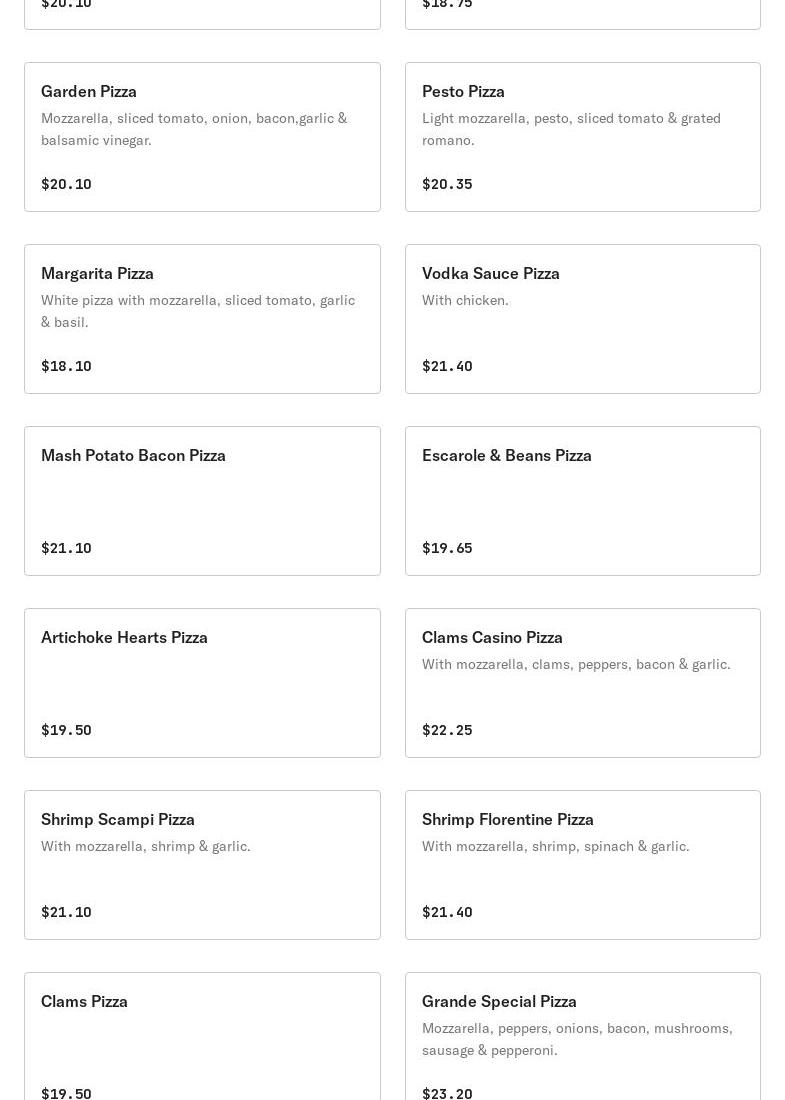Click the Vodka Sauce Pizza title

click(490, 273)
